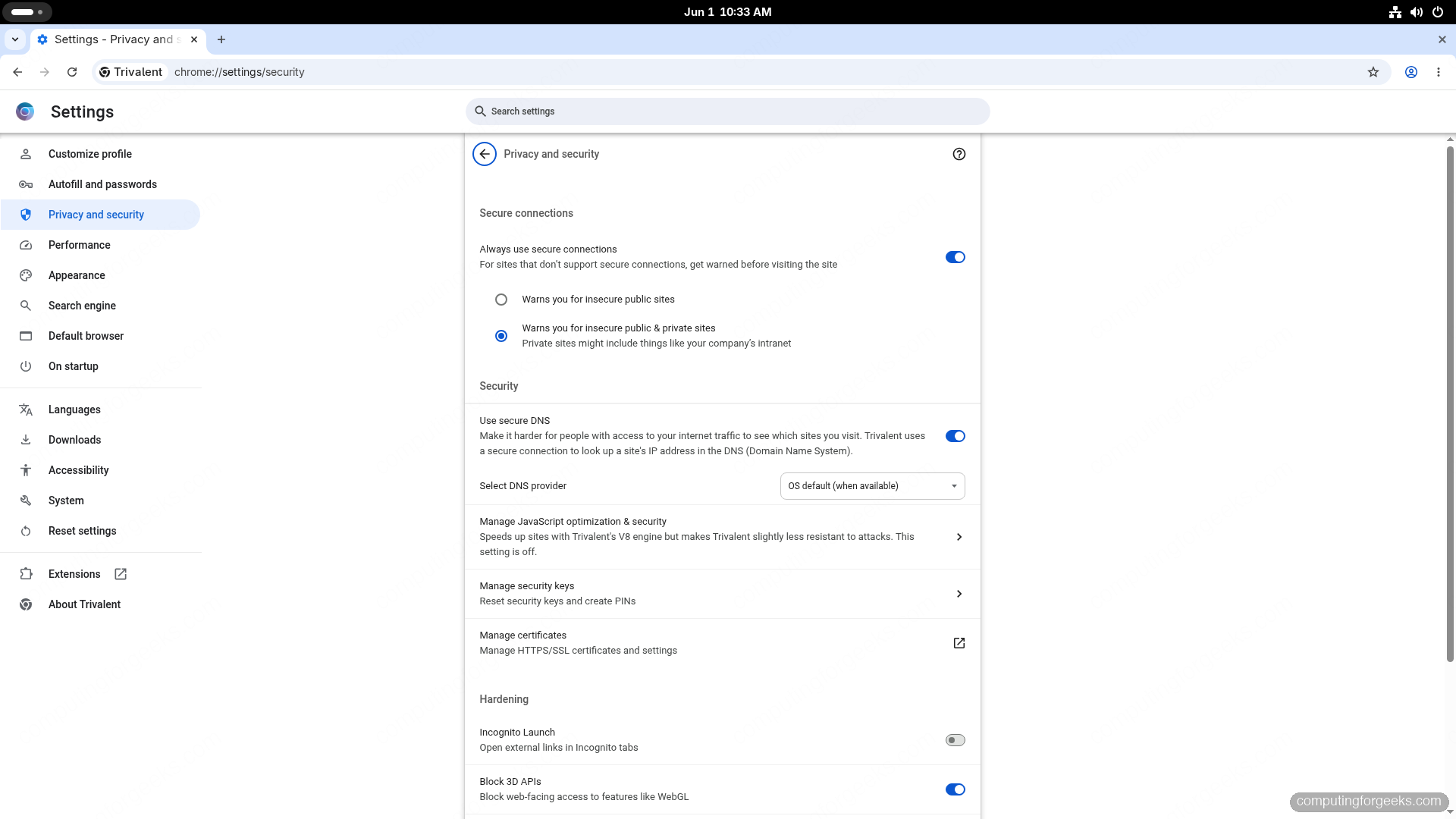Image resolution: width=1456 pixels, height=819 pixels.
Task: Click Manage JavaScript optimization & security label
Action: [x=573, y=522]
